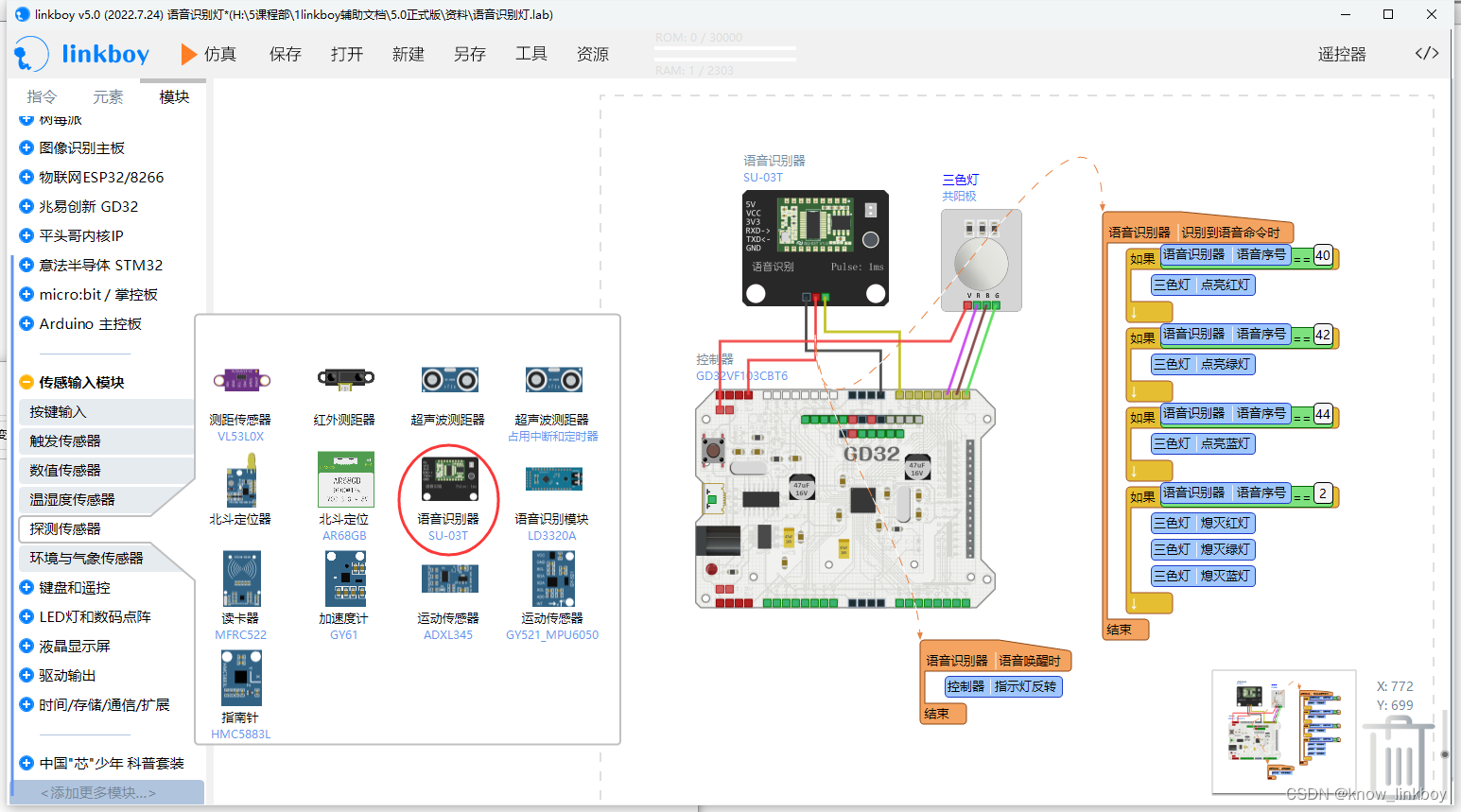Click the linkboy logo icon
Screen dimensions: 1461x812
(30, 54)
